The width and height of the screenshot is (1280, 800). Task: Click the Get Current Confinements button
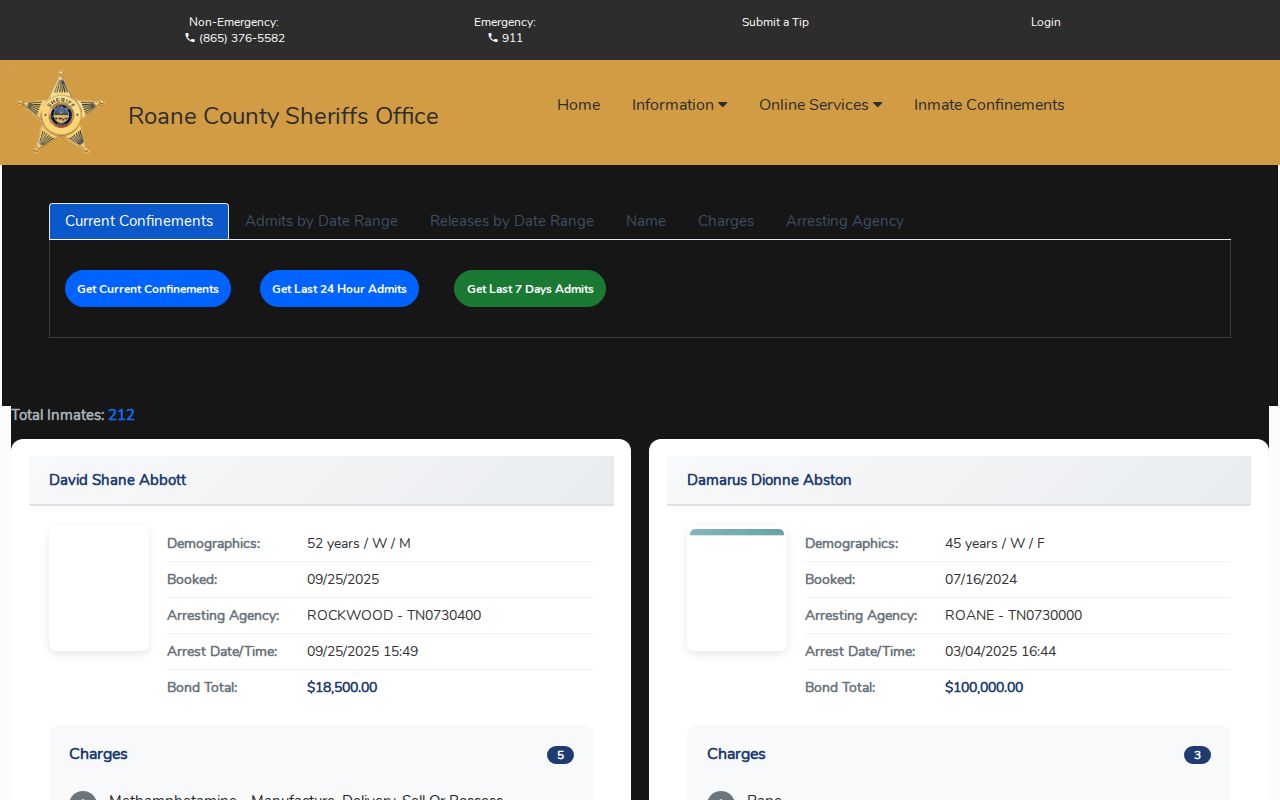[x=148, y=289]
